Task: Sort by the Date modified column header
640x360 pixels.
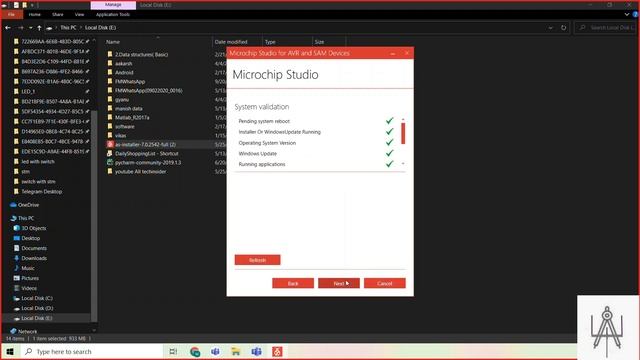Action: pyautogui.click(x=231, y=42)
